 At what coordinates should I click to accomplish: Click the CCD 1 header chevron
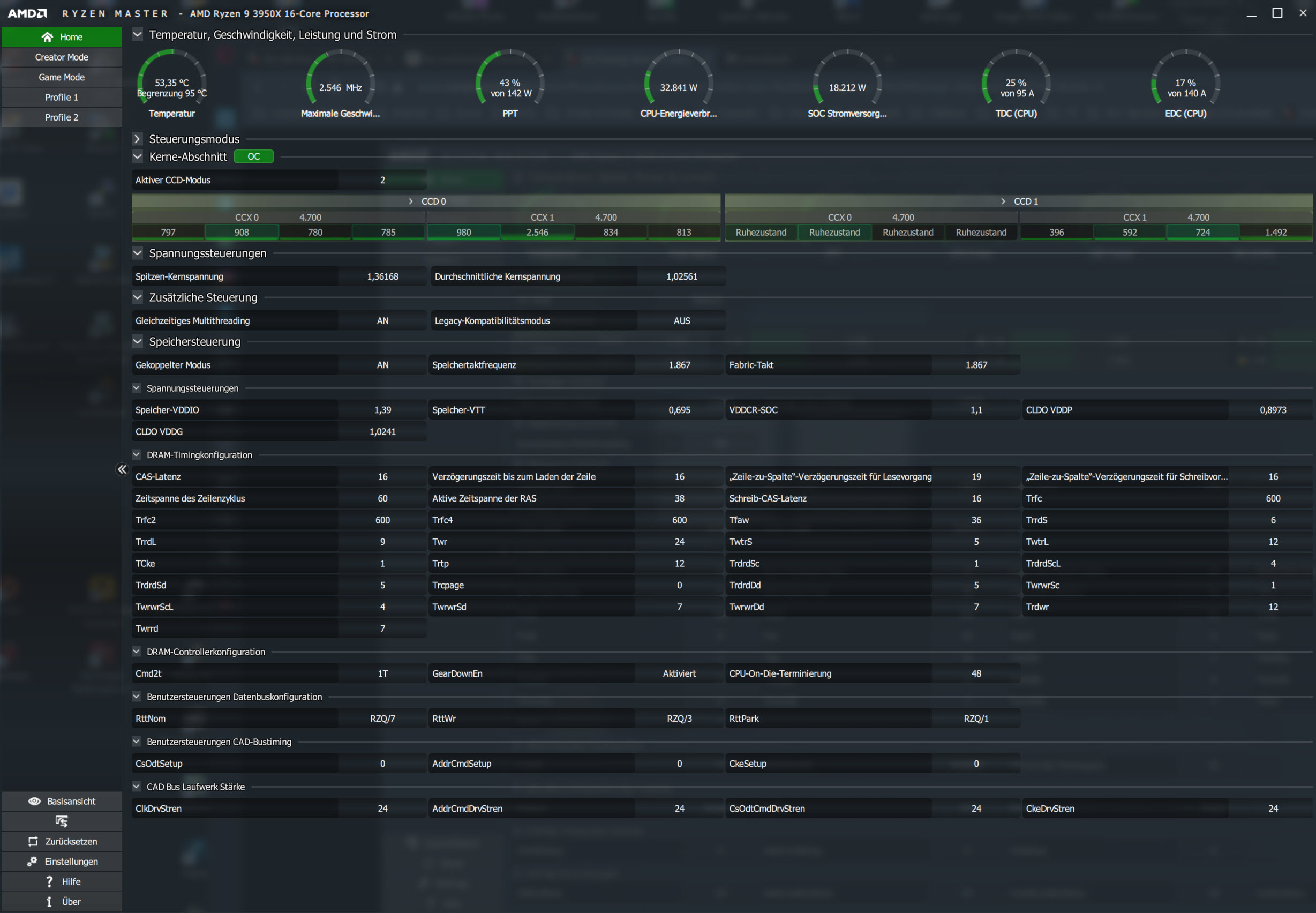click(x=1003, y=201)
